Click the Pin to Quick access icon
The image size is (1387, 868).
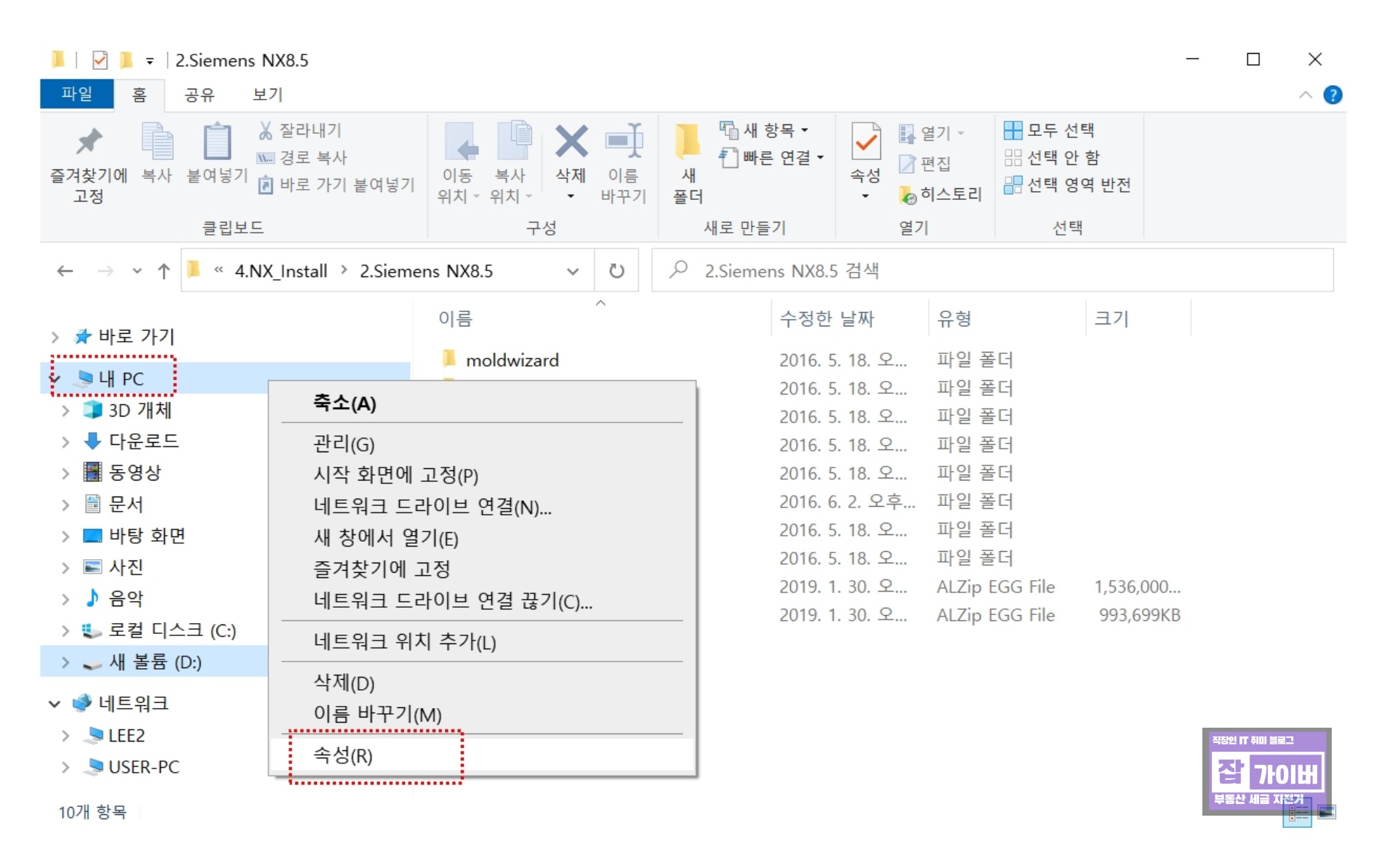(89, 141)
